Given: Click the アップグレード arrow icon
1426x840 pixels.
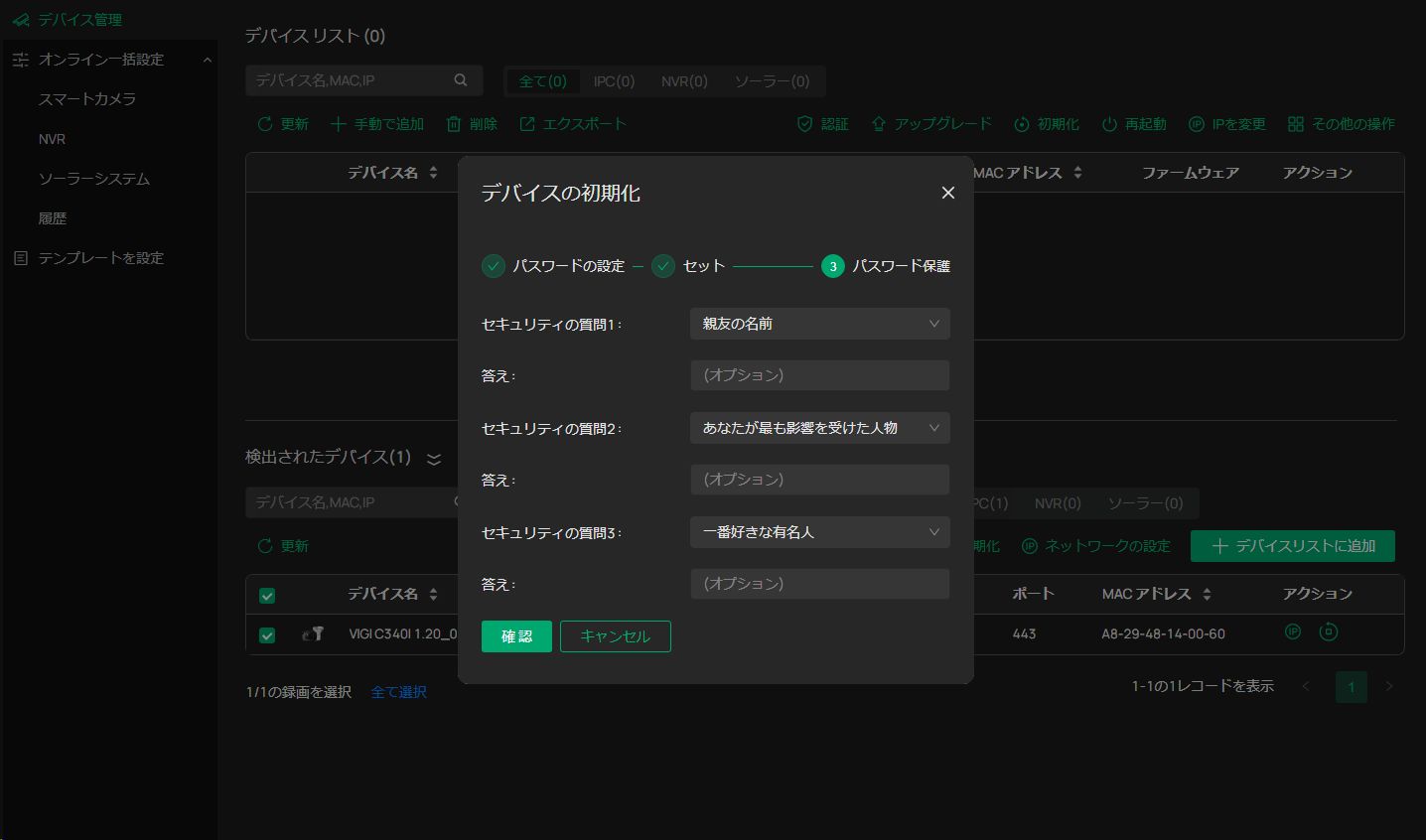Looking at the screenshot, I should (x=878, y=124).
